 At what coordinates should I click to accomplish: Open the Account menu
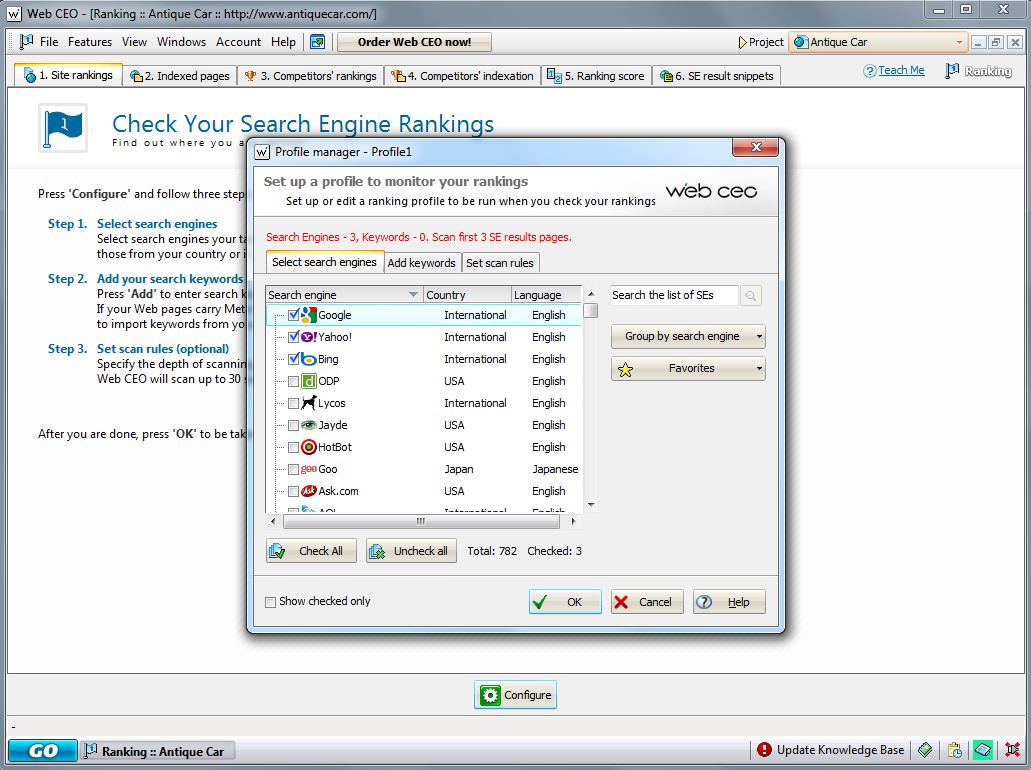[238, 42]
